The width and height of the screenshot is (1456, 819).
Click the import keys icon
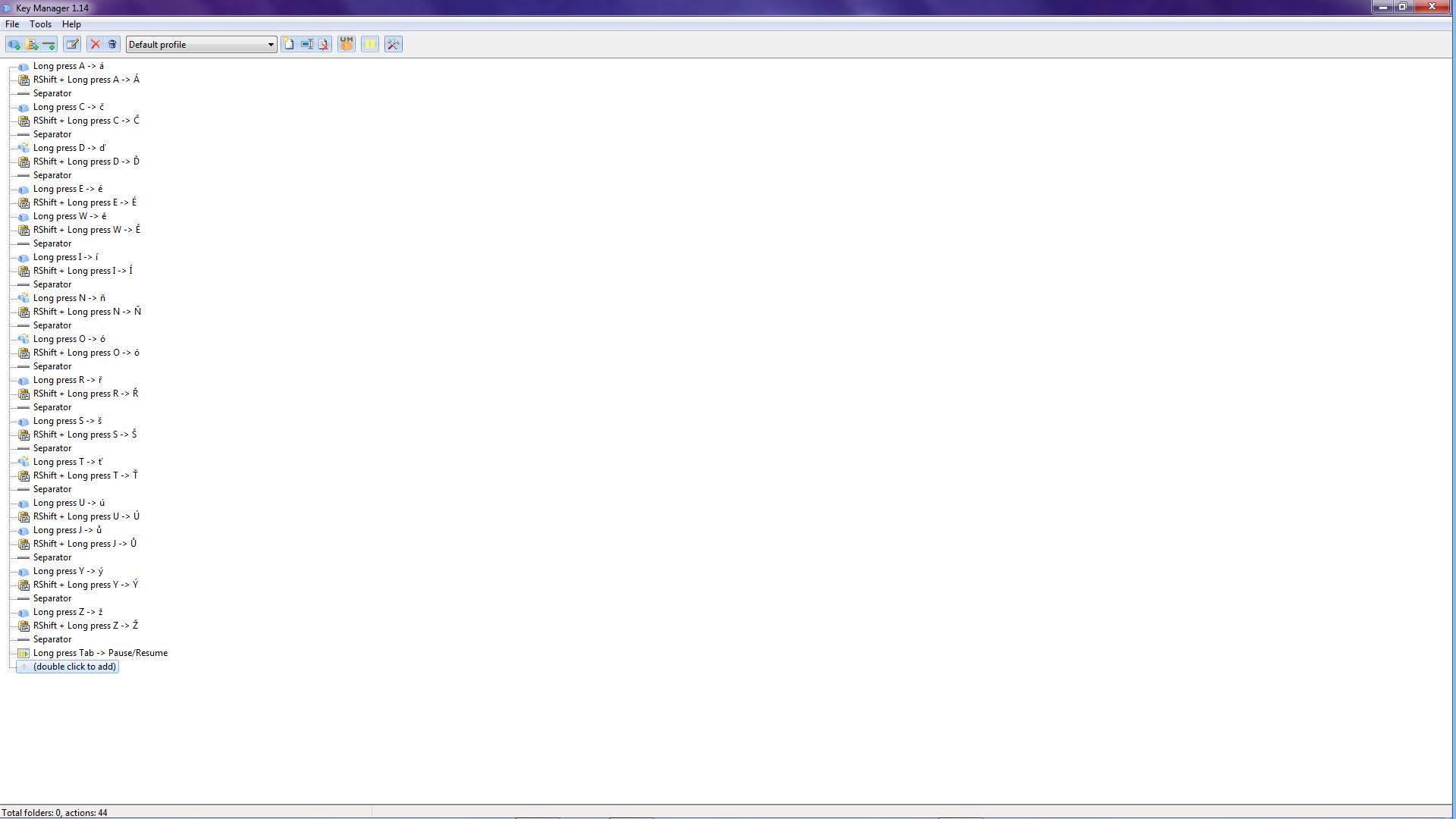[306, 44]
